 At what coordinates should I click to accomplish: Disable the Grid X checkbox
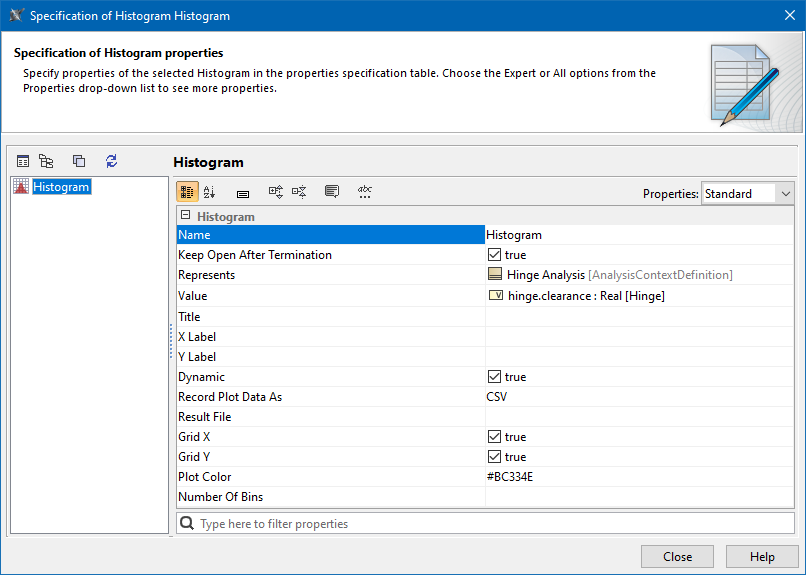pos(494,437)
